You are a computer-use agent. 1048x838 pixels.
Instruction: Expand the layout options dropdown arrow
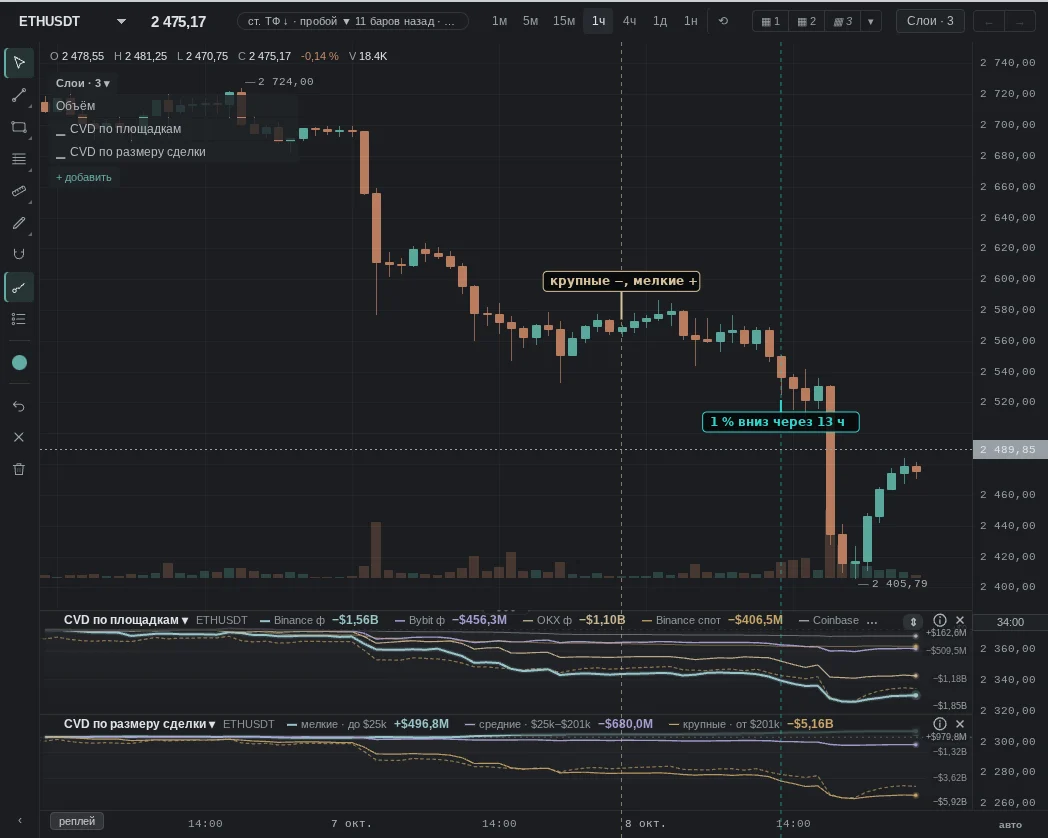tap(870, 21)
